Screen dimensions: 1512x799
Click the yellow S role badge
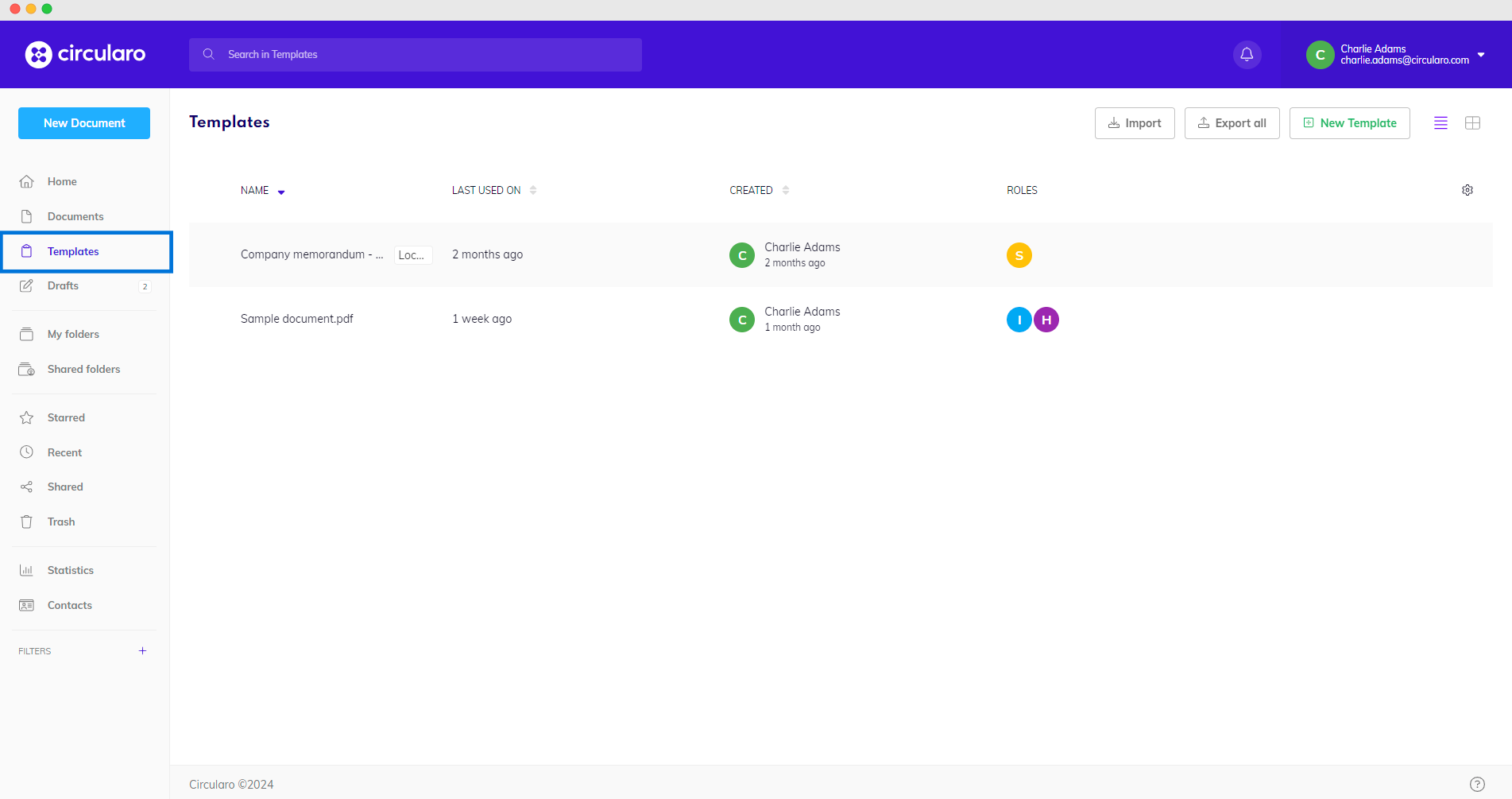point(1019,255)
